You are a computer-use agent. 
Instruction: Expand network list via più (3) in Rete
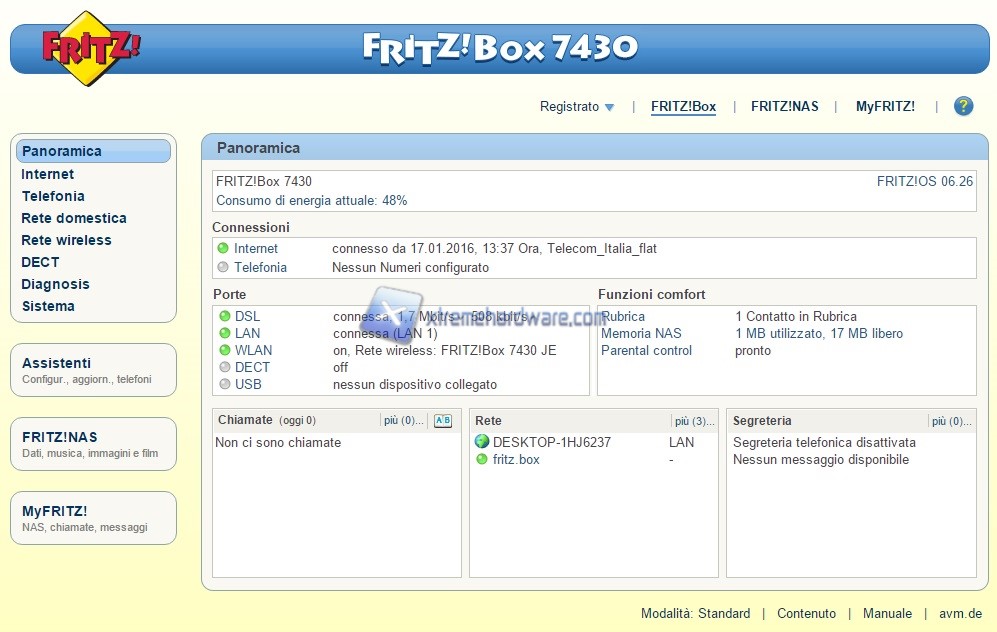click(695, 421)
